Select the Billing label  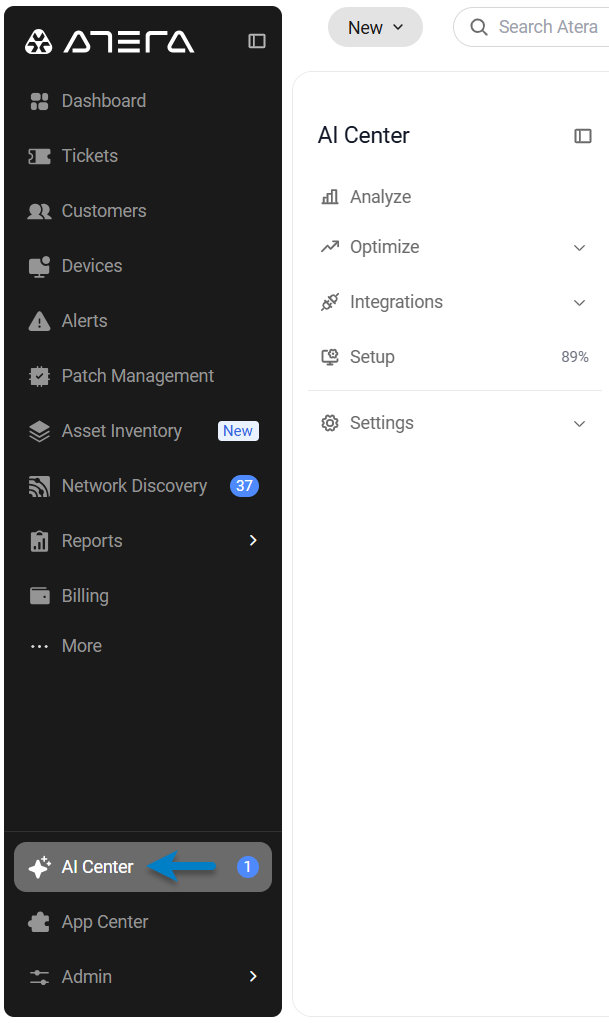[85, 596]
